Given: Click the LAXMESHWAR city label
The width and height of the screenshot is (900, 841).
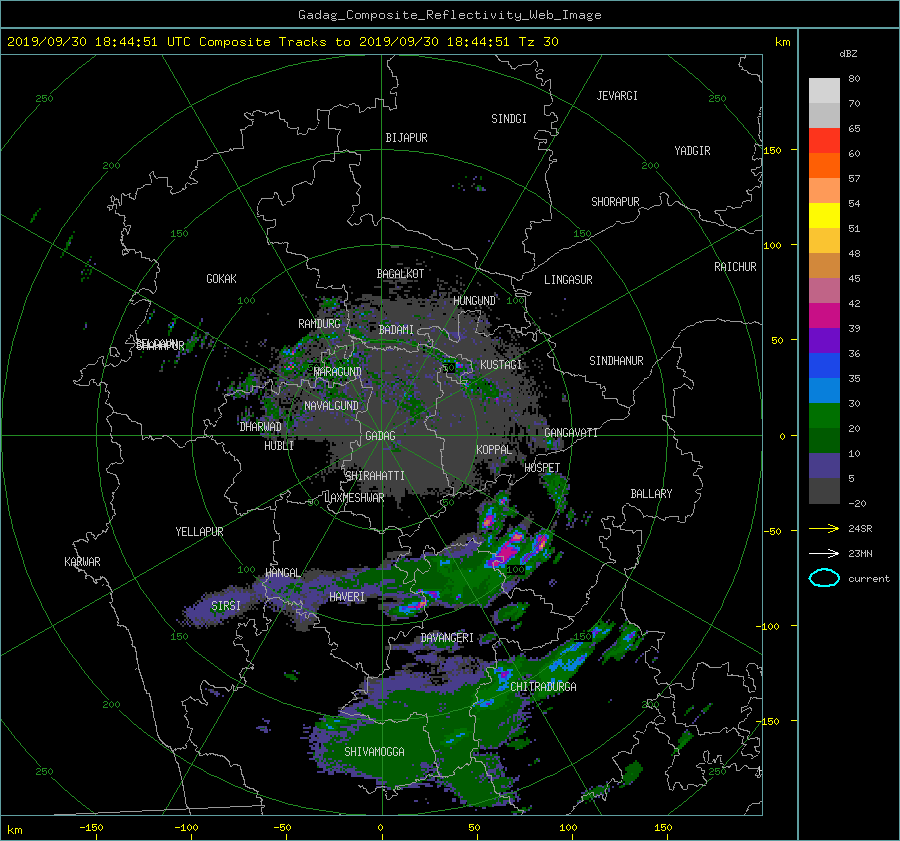Looking at the screenshot, I should tap(354, 498).
